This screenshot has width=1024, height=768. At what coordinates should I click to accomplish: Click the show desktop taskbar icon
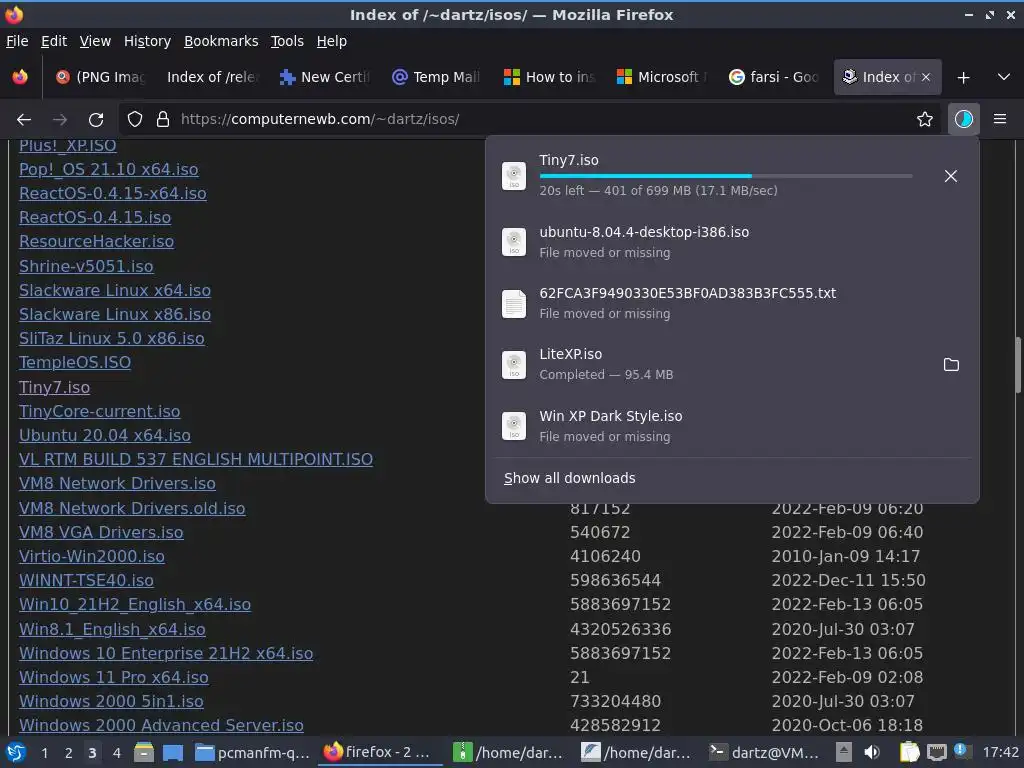pyautogui.click(x=172, y=752)
